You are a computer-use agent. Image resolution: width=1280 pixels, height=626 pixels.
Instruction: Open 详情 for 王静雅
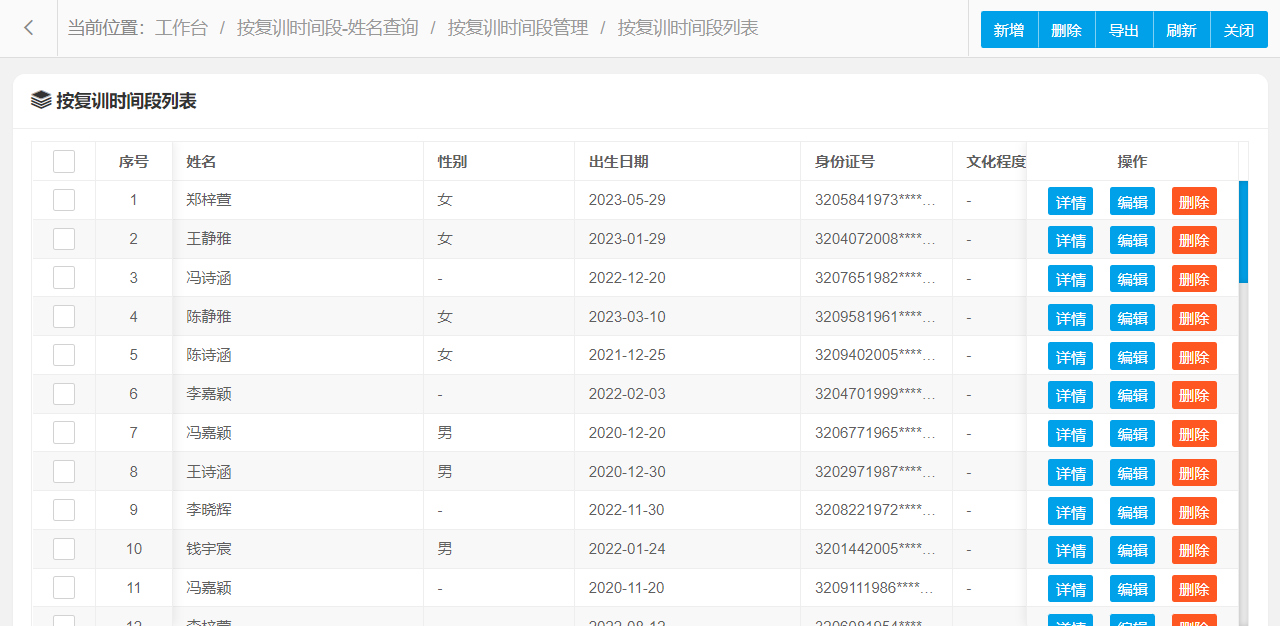pyautogui.click(x=1070, y=240)
